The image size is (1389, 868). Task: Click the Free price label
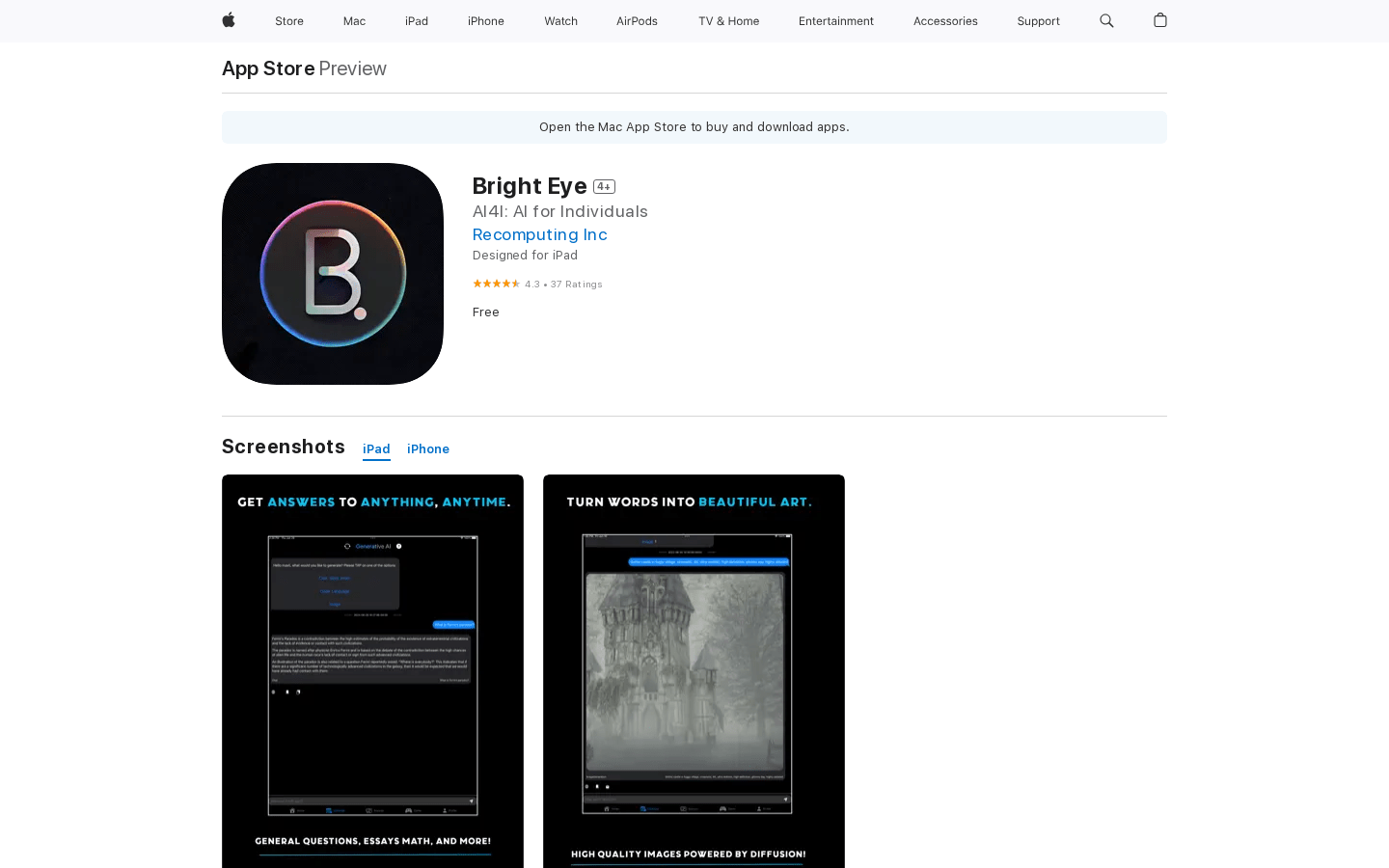[486, 312]
